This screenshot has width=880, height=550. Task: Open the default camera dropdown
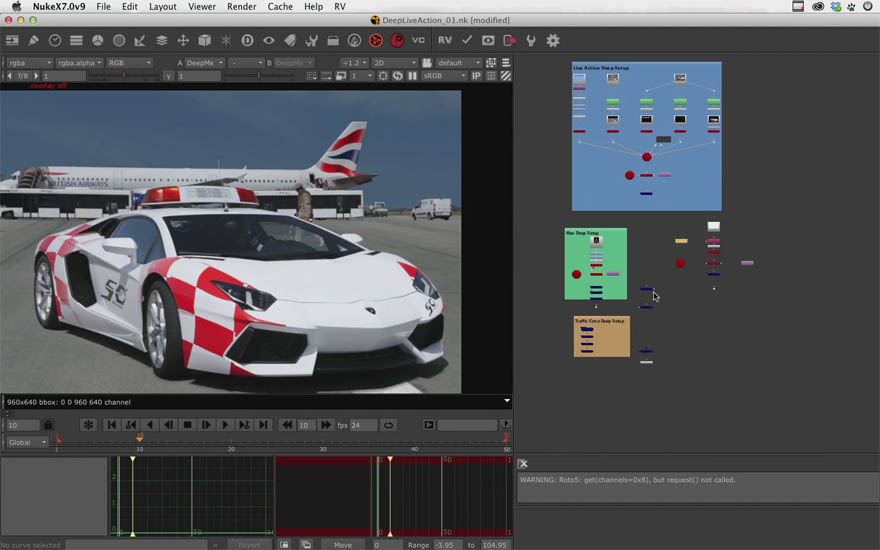pos(459,63)
